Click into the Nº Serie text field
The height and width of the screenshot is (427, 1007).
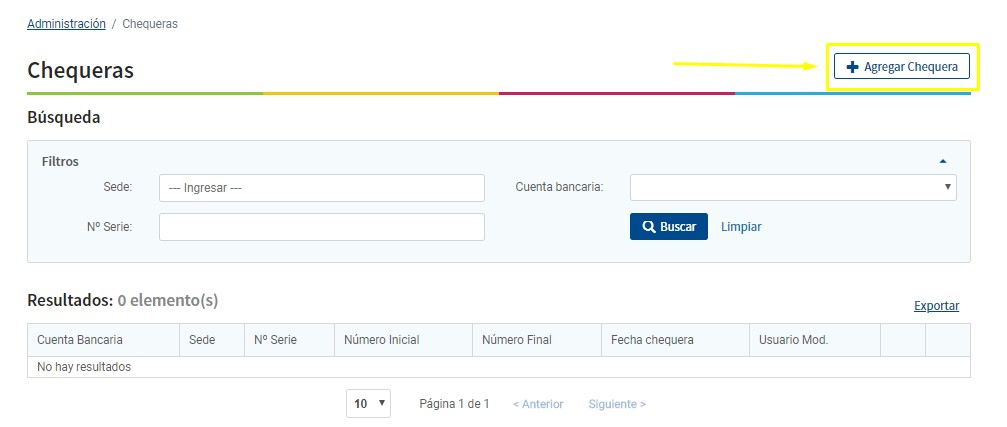[321, 227]
